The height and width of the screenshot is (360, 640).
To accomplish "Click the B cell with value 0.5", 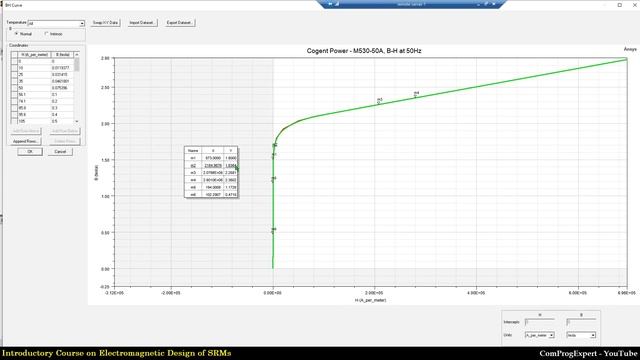I will tap(63, 121).
